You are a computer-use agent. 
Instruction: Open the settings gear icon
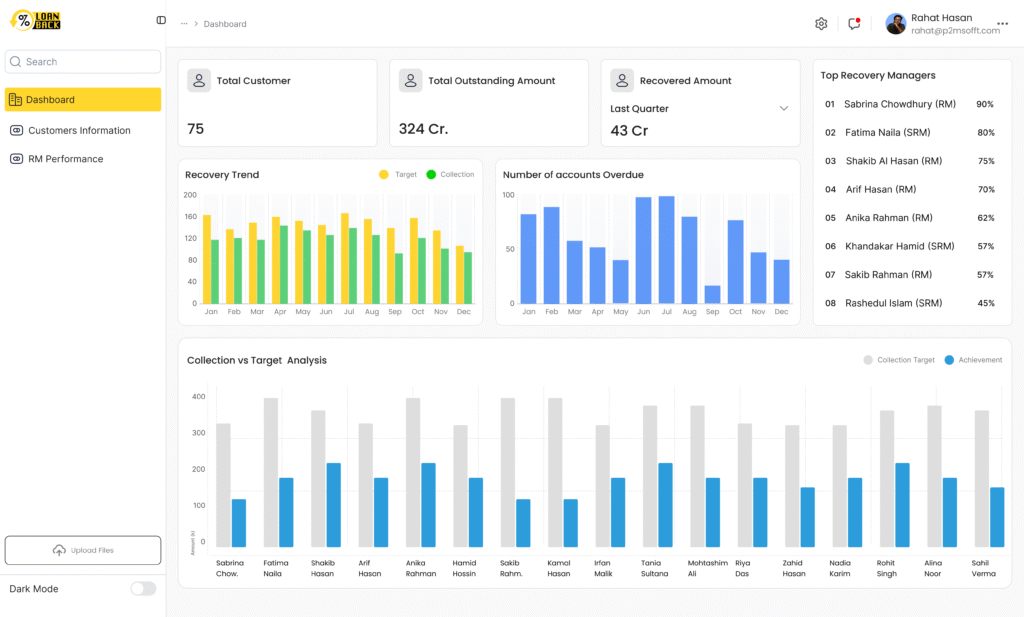tap(821, 24)
